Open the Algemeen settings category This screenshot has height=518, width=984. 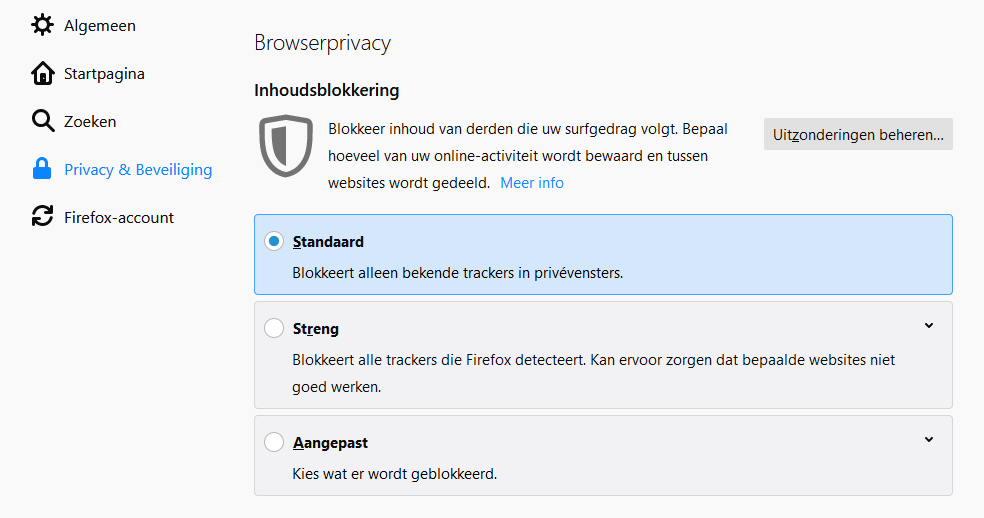(x=100, y=25)
